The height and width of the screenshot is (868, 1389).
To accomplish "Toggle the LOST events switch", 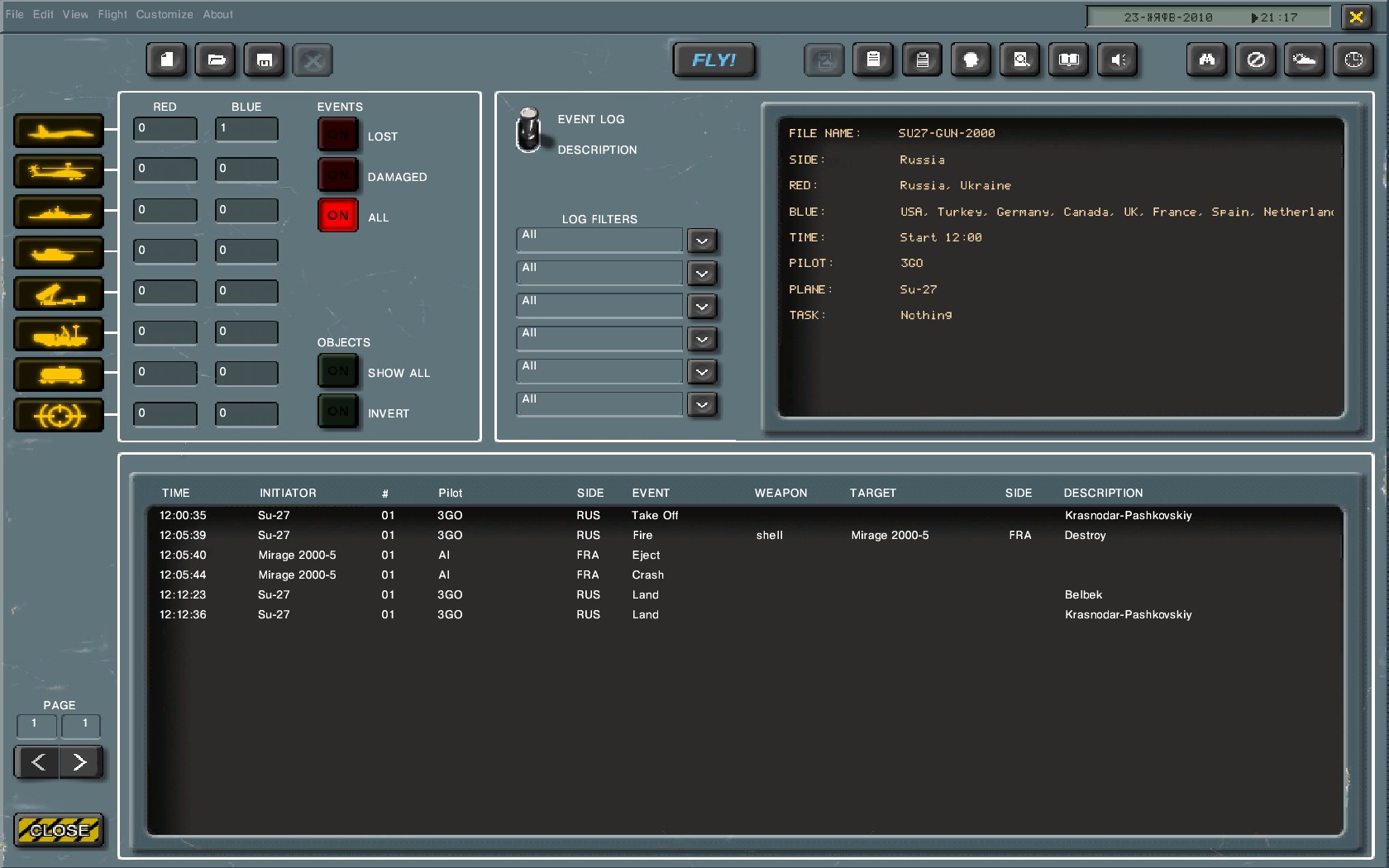I will click(x=337, y=133).
